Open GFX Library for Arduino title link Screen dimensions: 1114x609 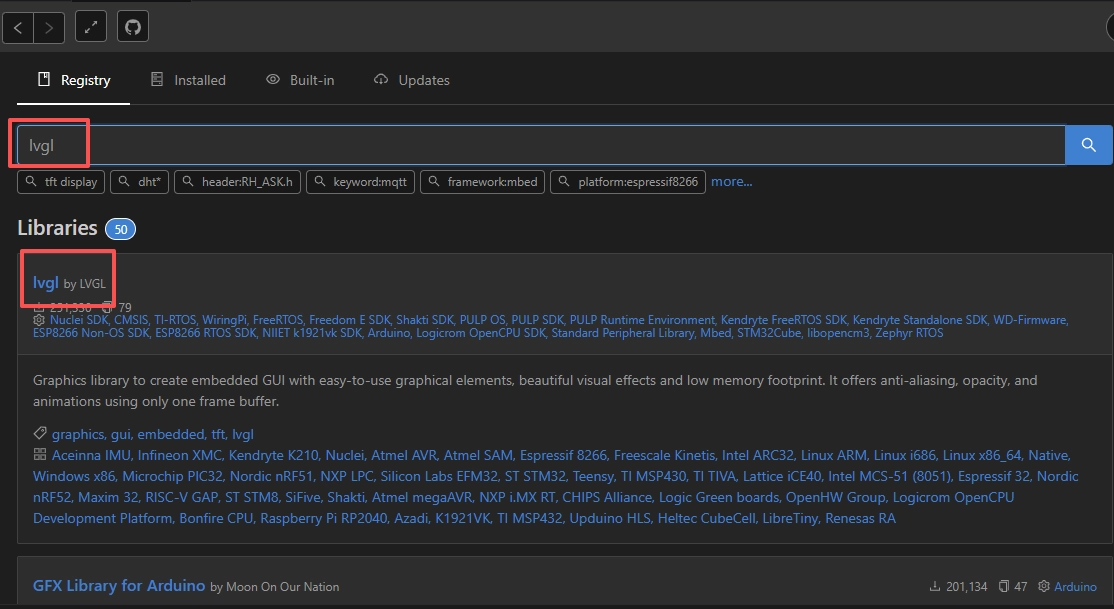click(x=119, y=586)
